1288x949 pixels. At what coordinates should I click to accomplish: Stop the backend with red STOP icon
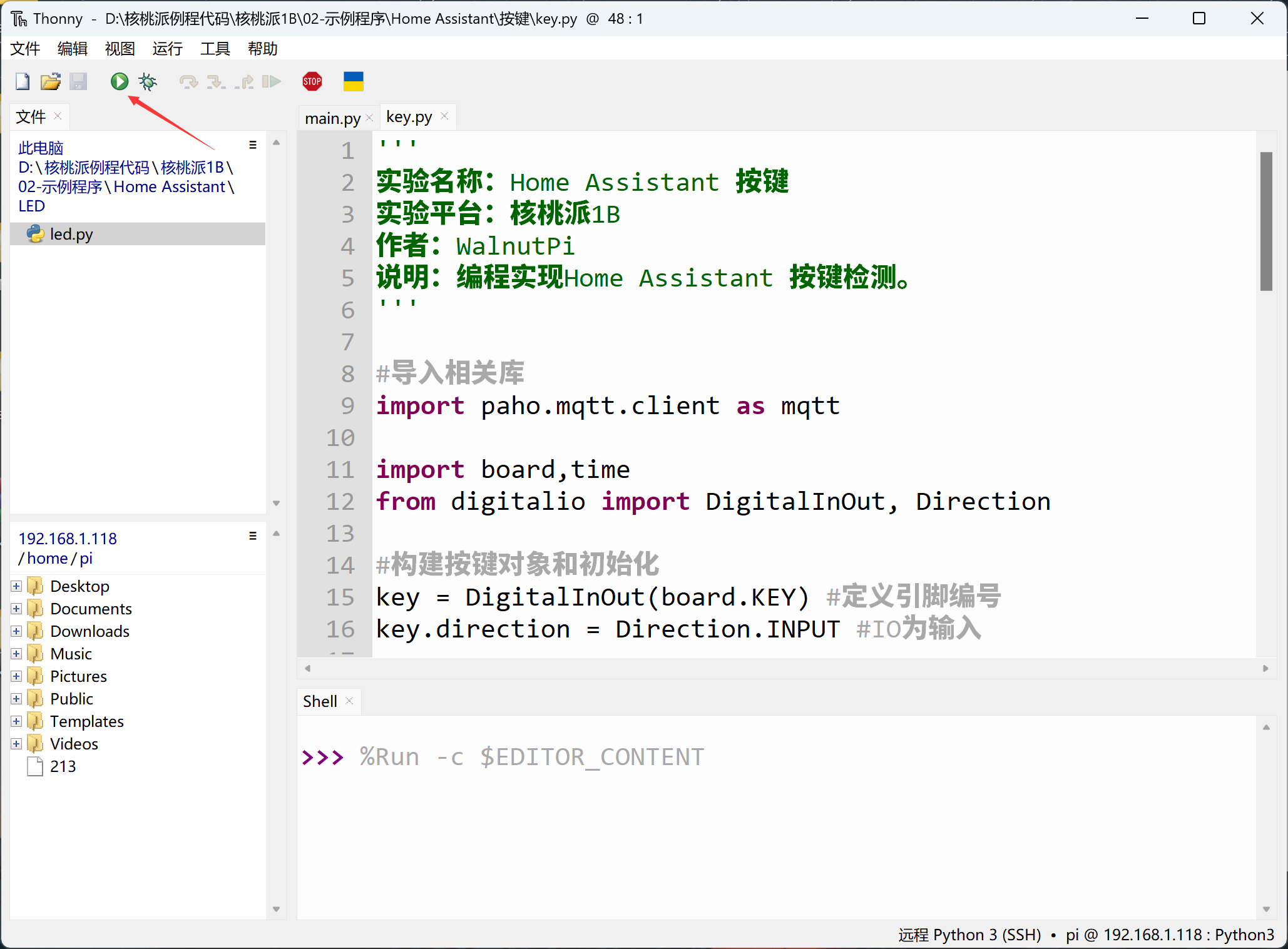(312, 81)
